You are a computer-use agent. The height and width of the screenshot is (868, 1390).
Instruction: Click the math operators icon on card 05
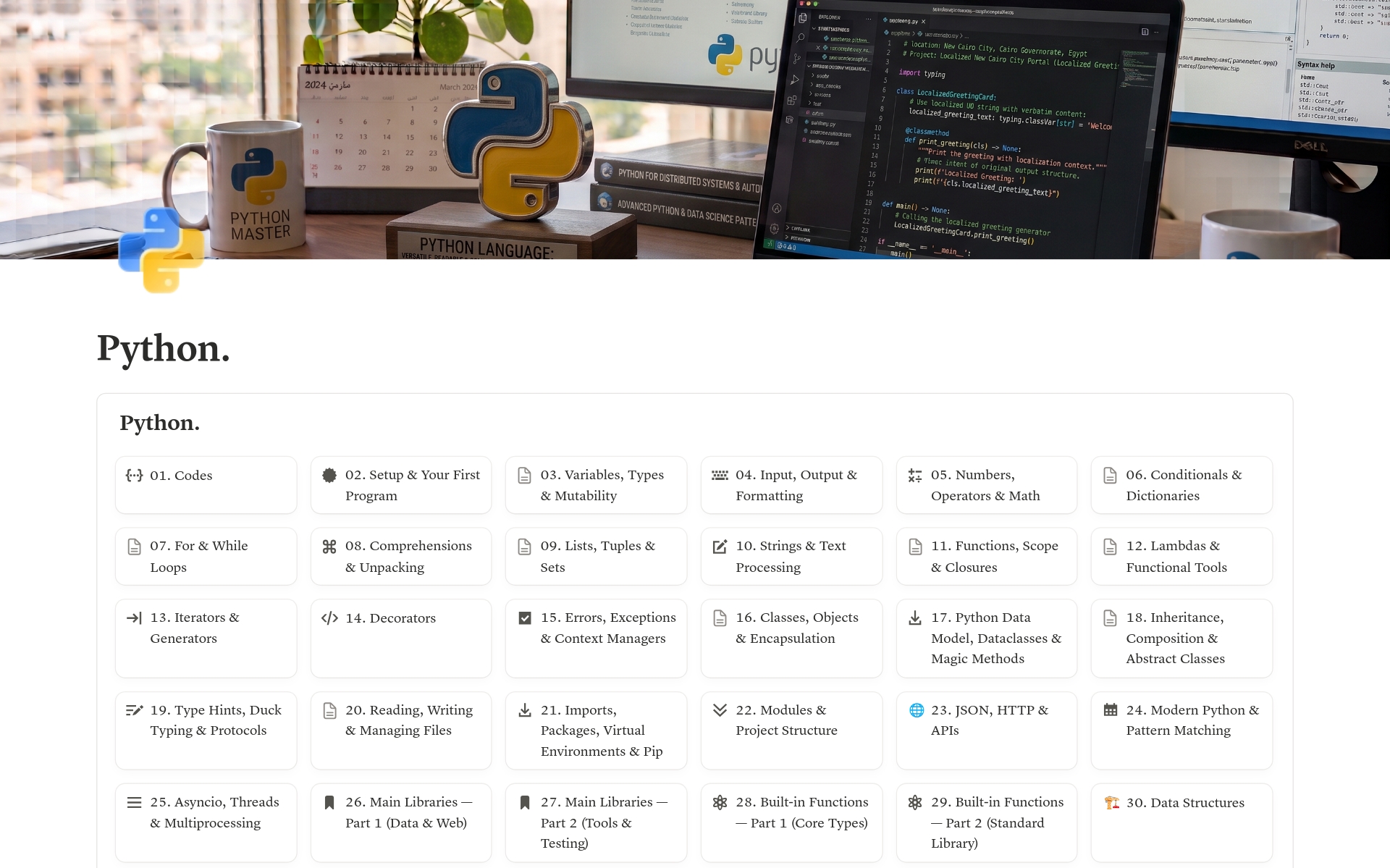(x=915, y=476)
